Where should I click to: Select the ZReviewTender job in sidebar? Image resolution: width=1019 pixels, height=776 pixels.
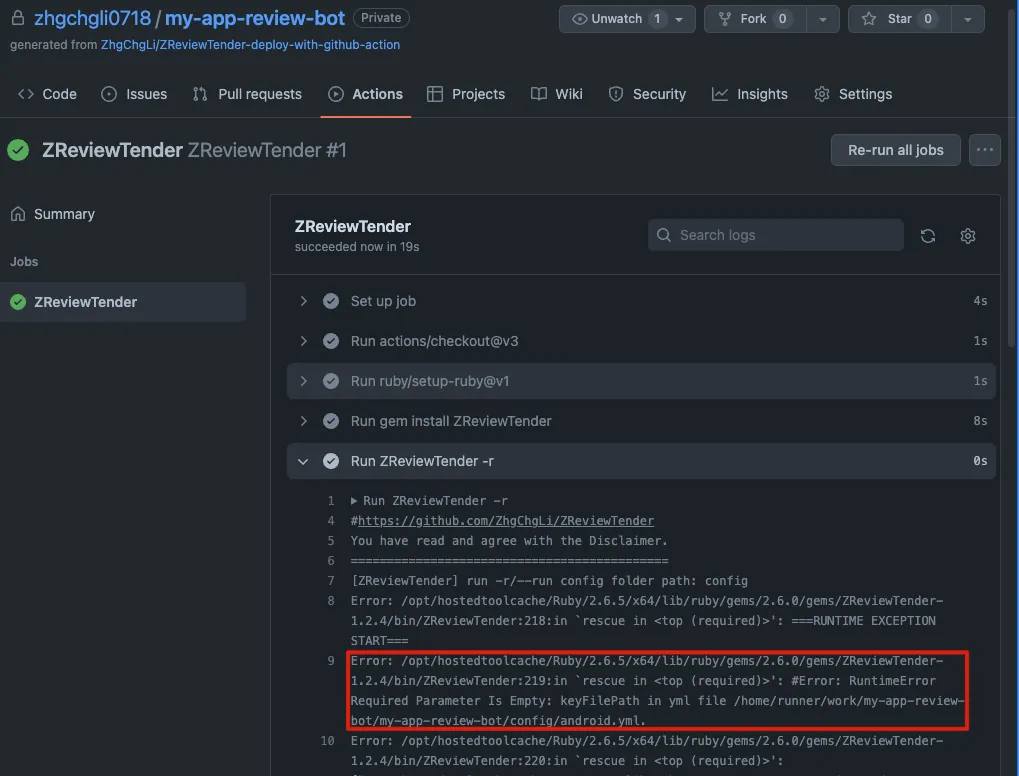coord(86,302)
